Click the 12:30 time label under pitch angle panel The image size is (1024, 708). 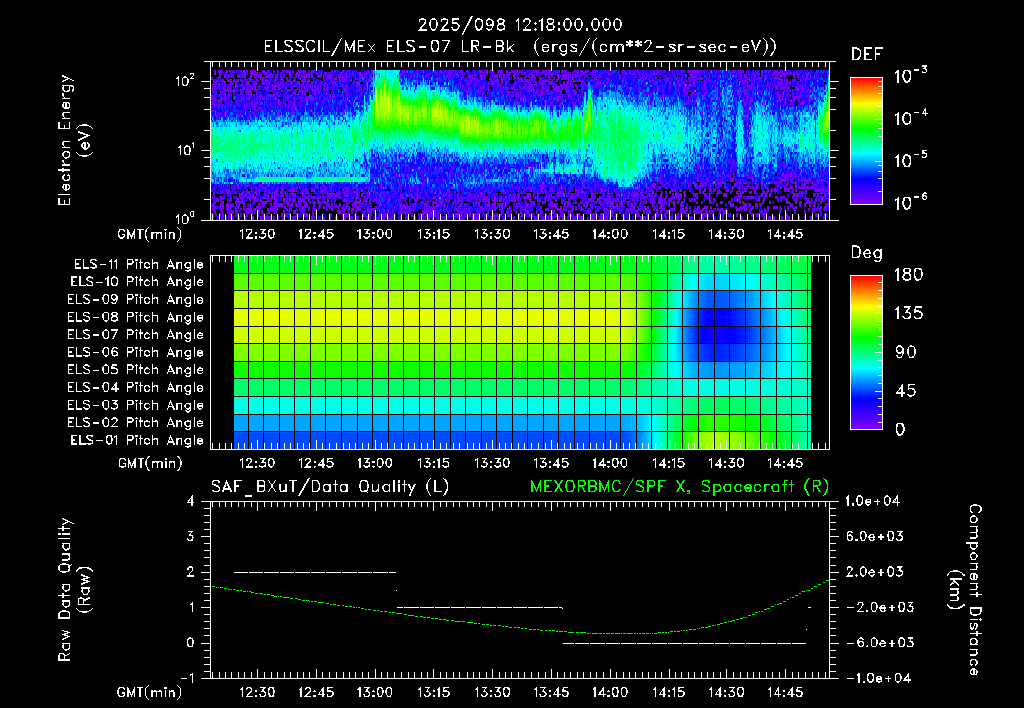257,463
